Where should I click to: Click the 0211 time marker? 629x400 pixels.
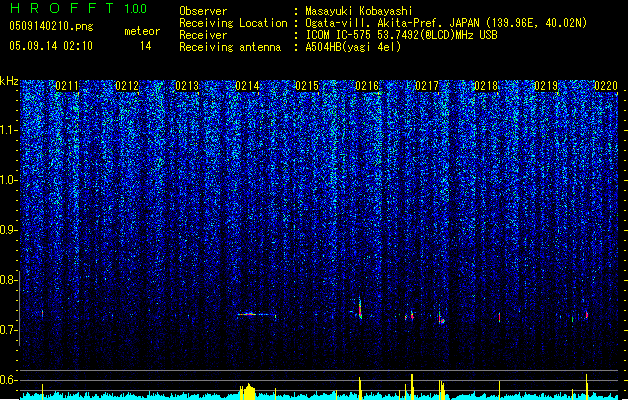(67, 86)
